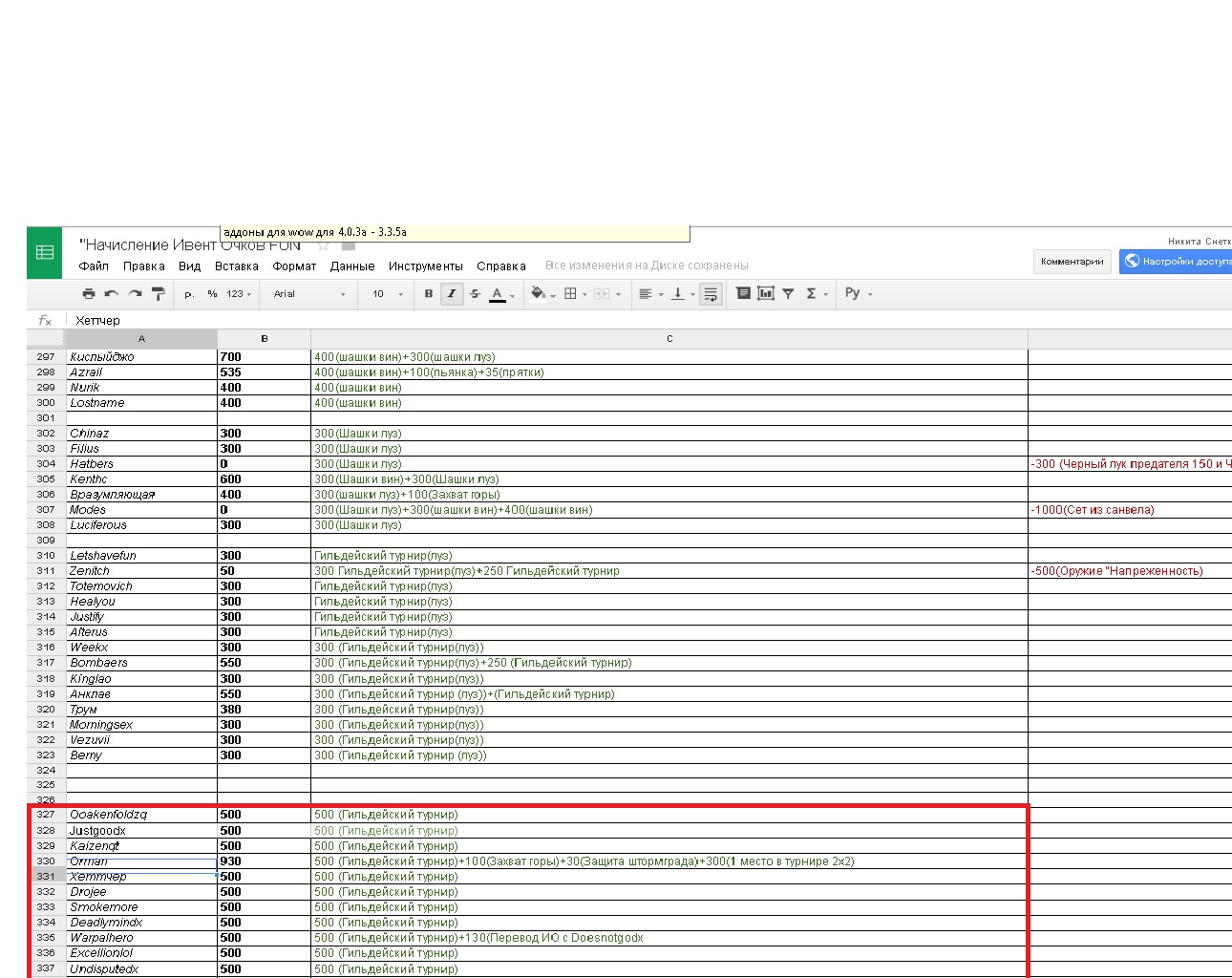This screenshot has height=978, width=1232.
Task: Toggle italic formatting
Action: (x=452, y=294)
